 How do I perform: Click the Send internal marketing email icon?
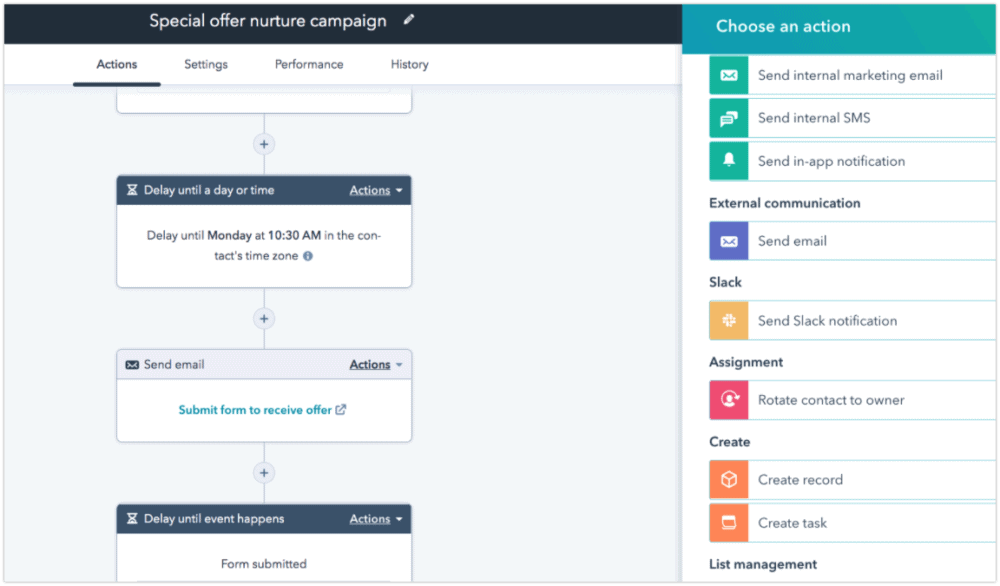pos(729,75)
